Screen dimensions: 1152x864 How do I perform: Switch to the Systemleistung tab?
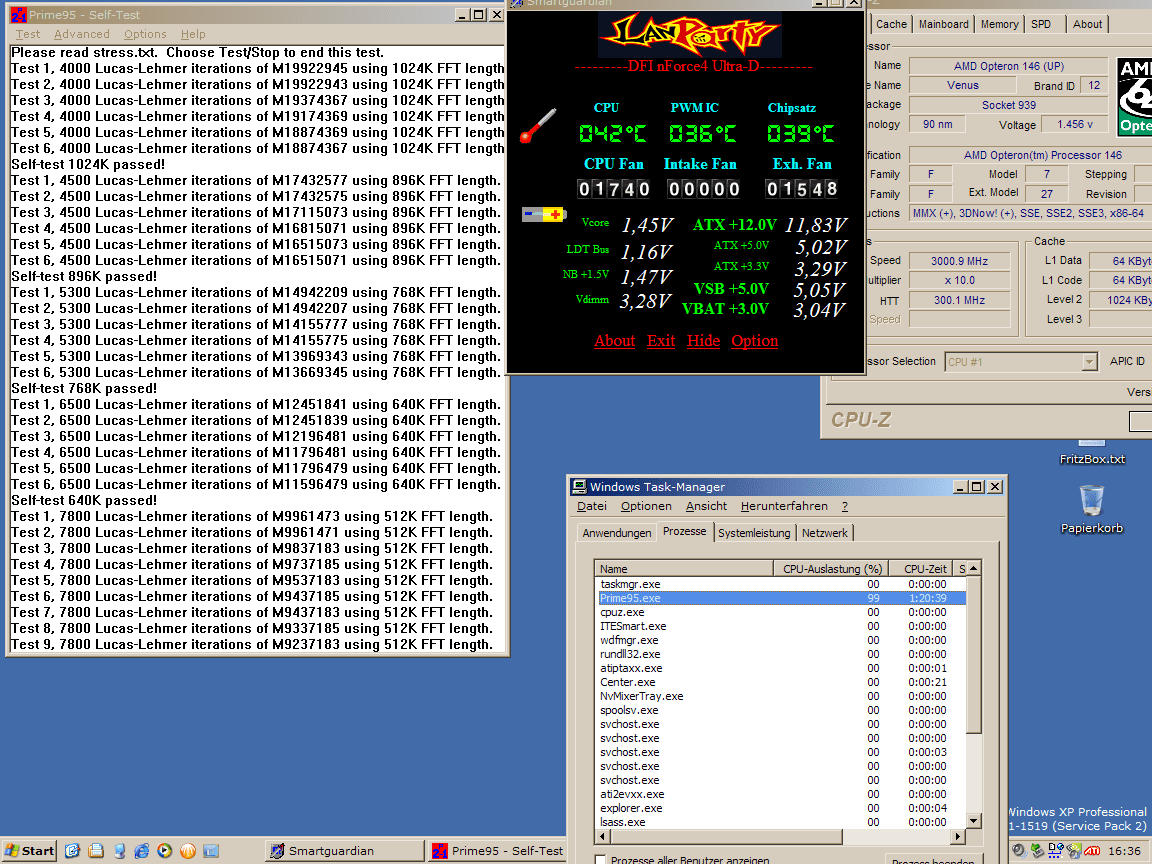(754, 533)
